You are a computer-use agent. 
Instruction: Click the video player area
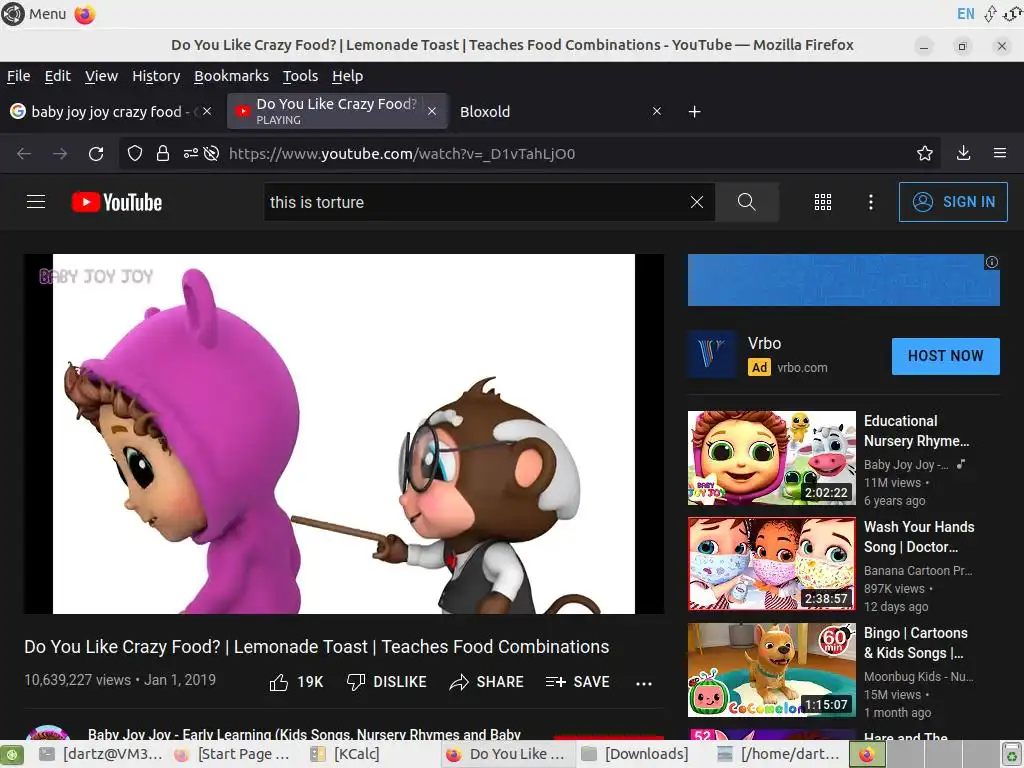coord(344,434)
